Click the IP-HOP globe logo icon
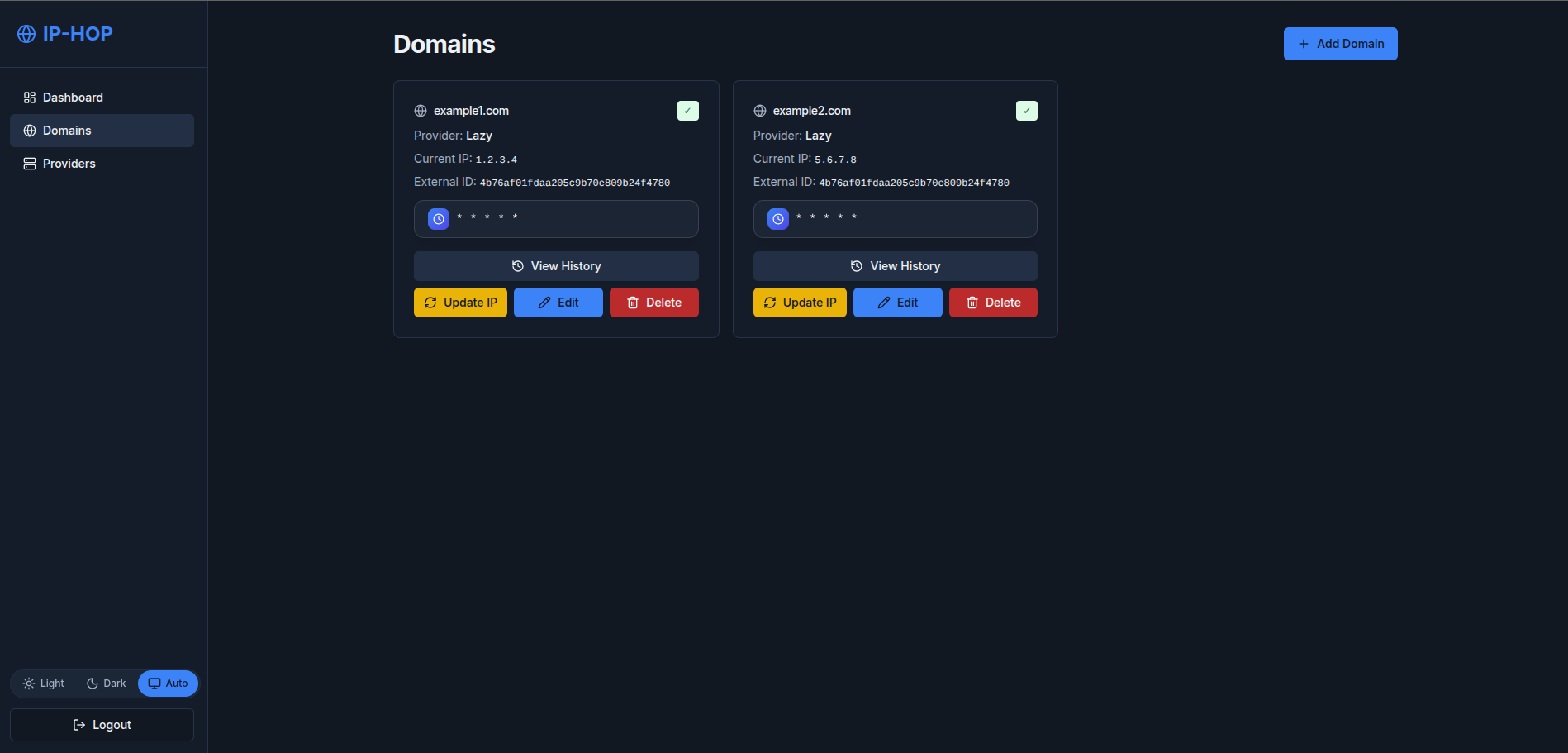This screenshot has height=753, width=1568. click(x=26, y=33)
